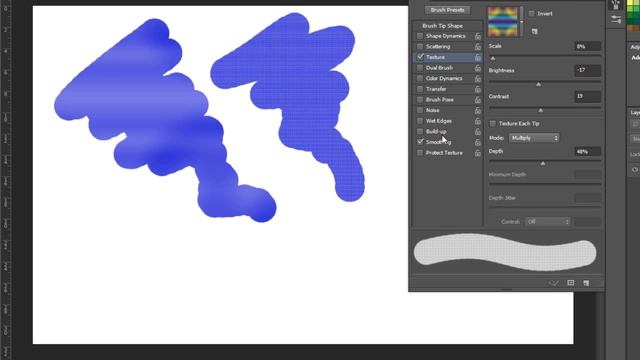Click the Contrast value field
Viewport: 640px width, 360px height.
pyautogui.click(x=587, y=96)
